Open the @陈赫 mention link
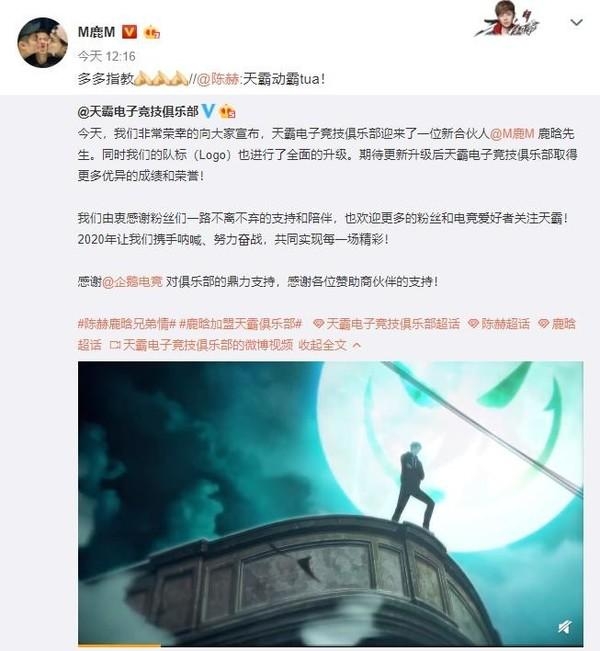The height and width of the screenshot is (651, 600). tap(217, 79)
